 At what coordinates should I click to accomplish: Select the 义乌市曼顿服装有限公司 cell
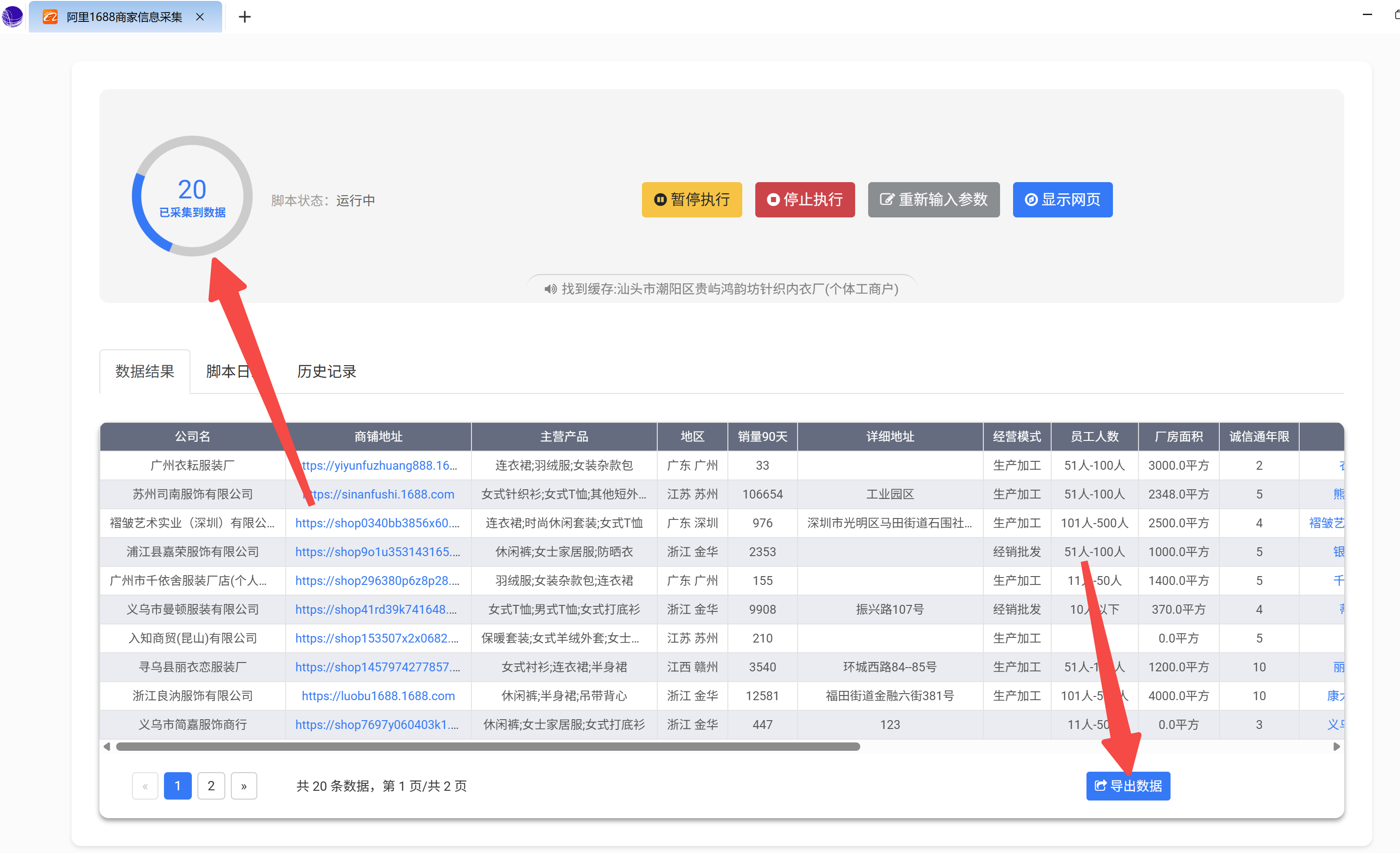point(193,609)
